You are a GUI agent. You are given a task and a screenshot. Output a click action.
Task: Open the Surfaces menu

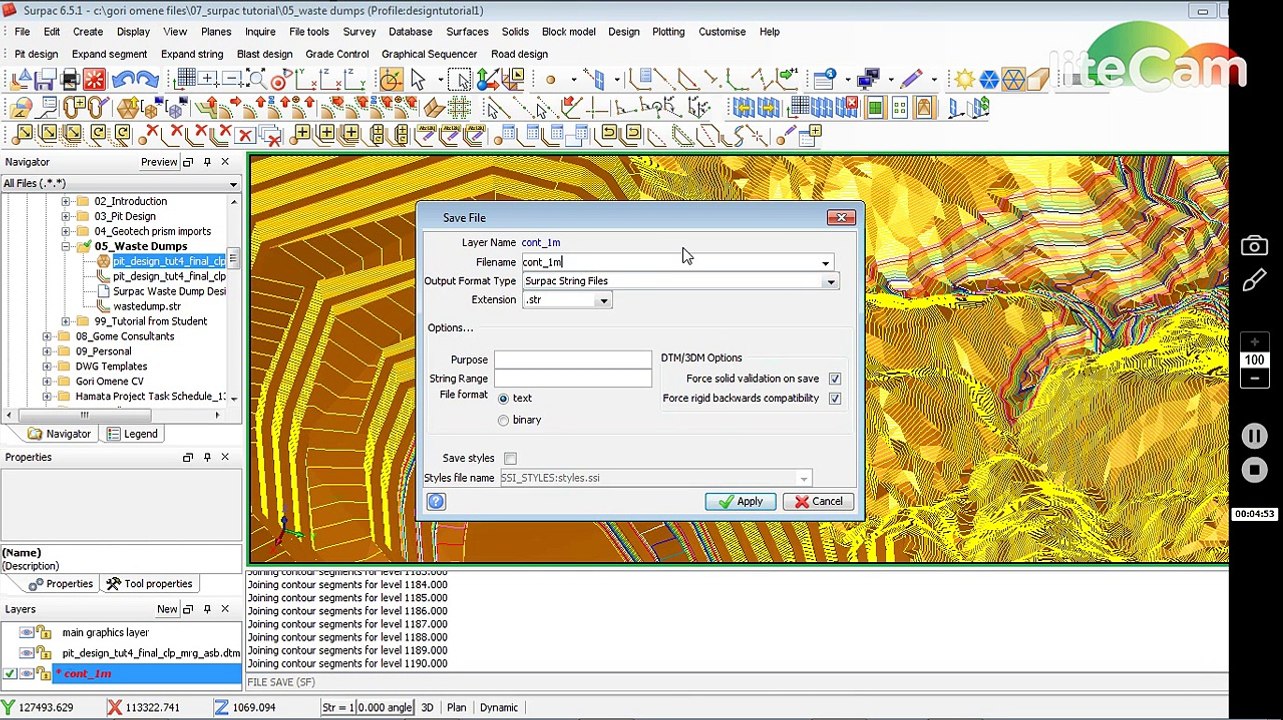tap(467, 32)
